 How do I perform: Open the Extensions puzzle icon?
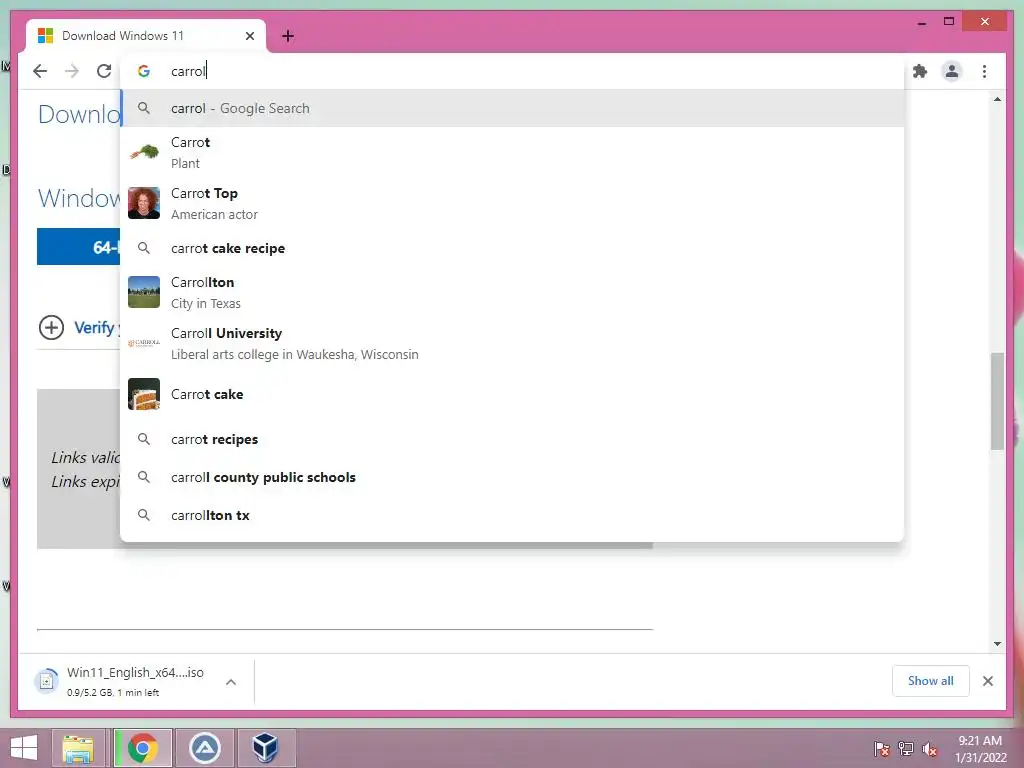click(x=920, y=71)
